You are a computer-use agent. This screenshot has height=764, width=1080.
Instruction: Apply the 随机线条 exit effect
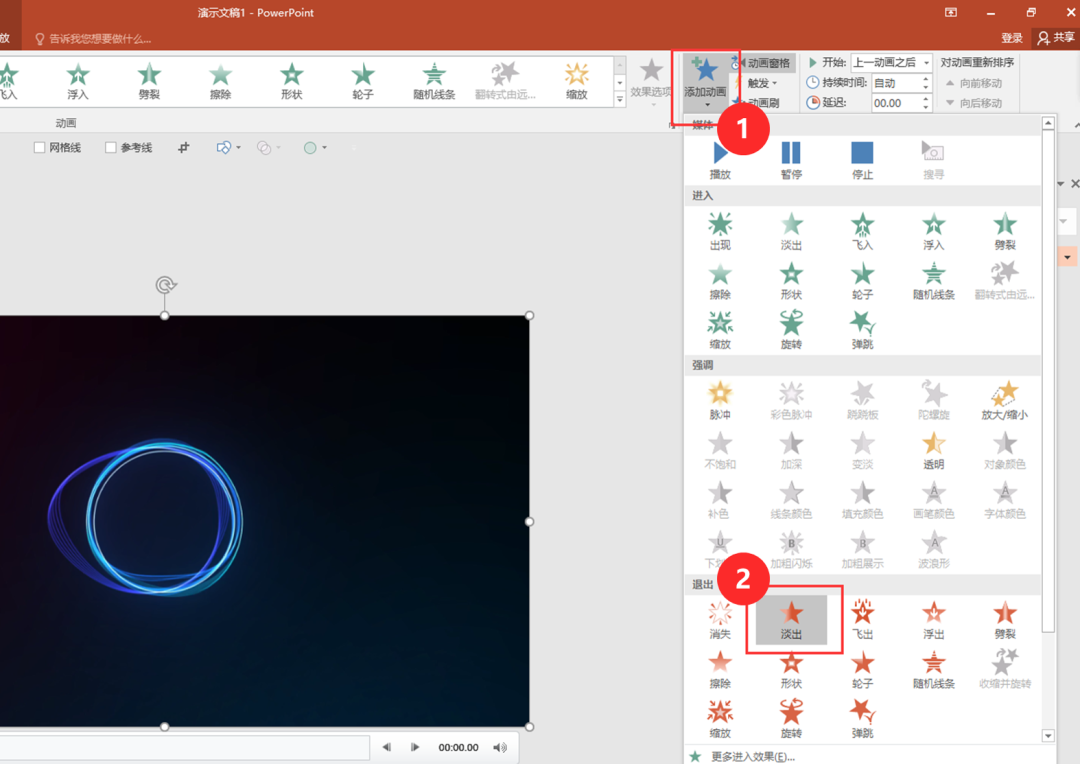[933, 670]
